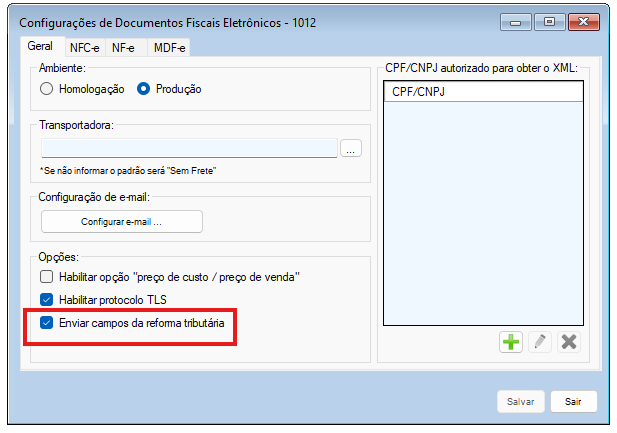The height and width of the screenshot is (433, 617).
Task: Switch to the NFC-e tab
Action: pyautogui.click(x=85, y=47)
